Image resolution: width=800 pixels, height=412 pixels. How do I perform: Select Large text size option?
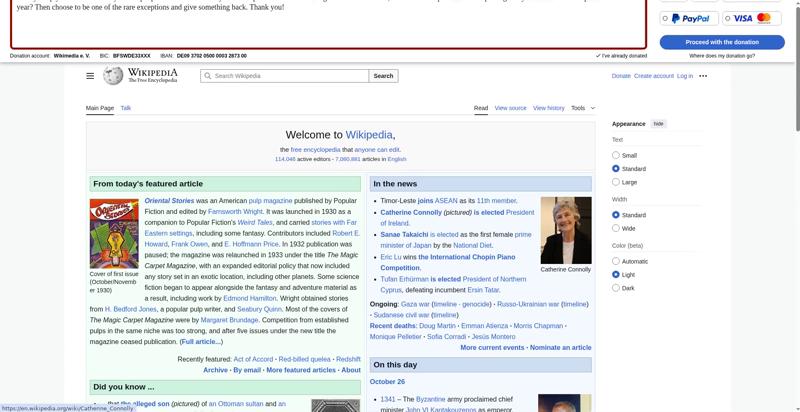[616, 182]
